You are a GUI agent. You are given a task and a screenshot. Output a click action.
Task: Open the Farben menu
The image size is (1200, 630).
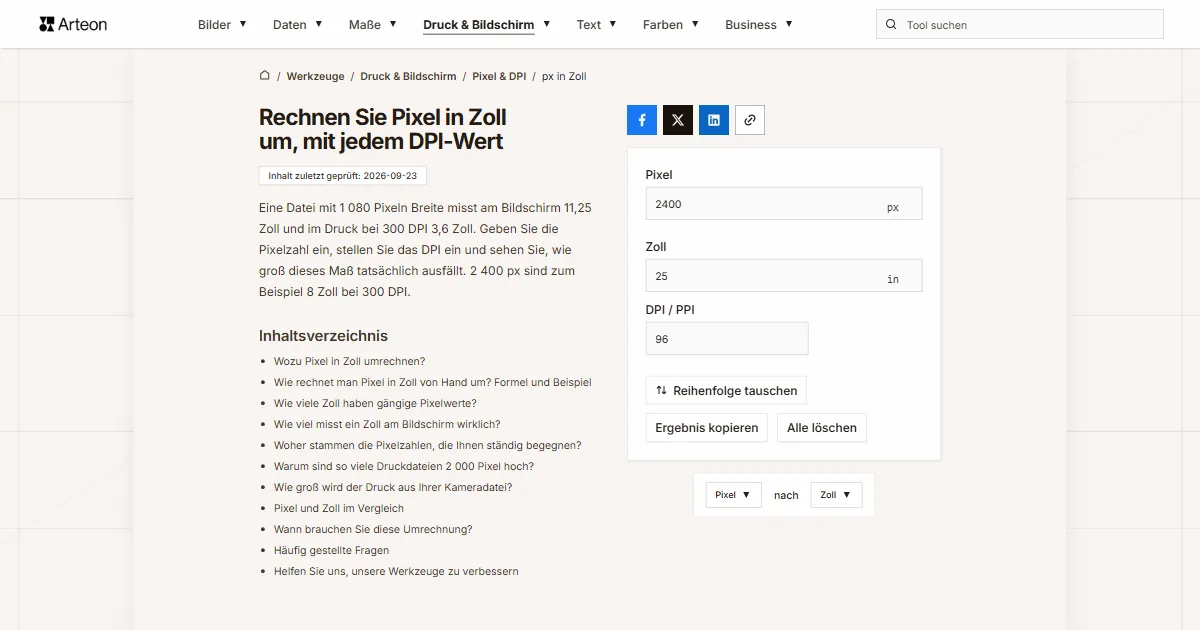tap(671, 25)
